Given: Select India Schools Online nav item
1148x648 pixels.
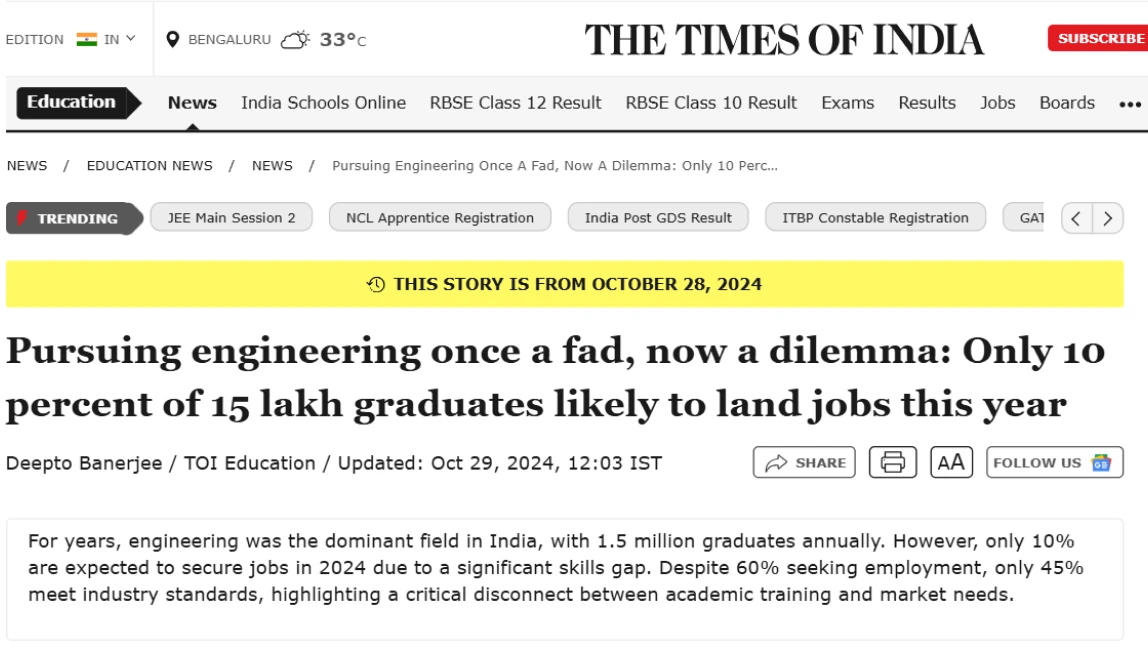Looking at the screenshot, I should pos(323,103).
